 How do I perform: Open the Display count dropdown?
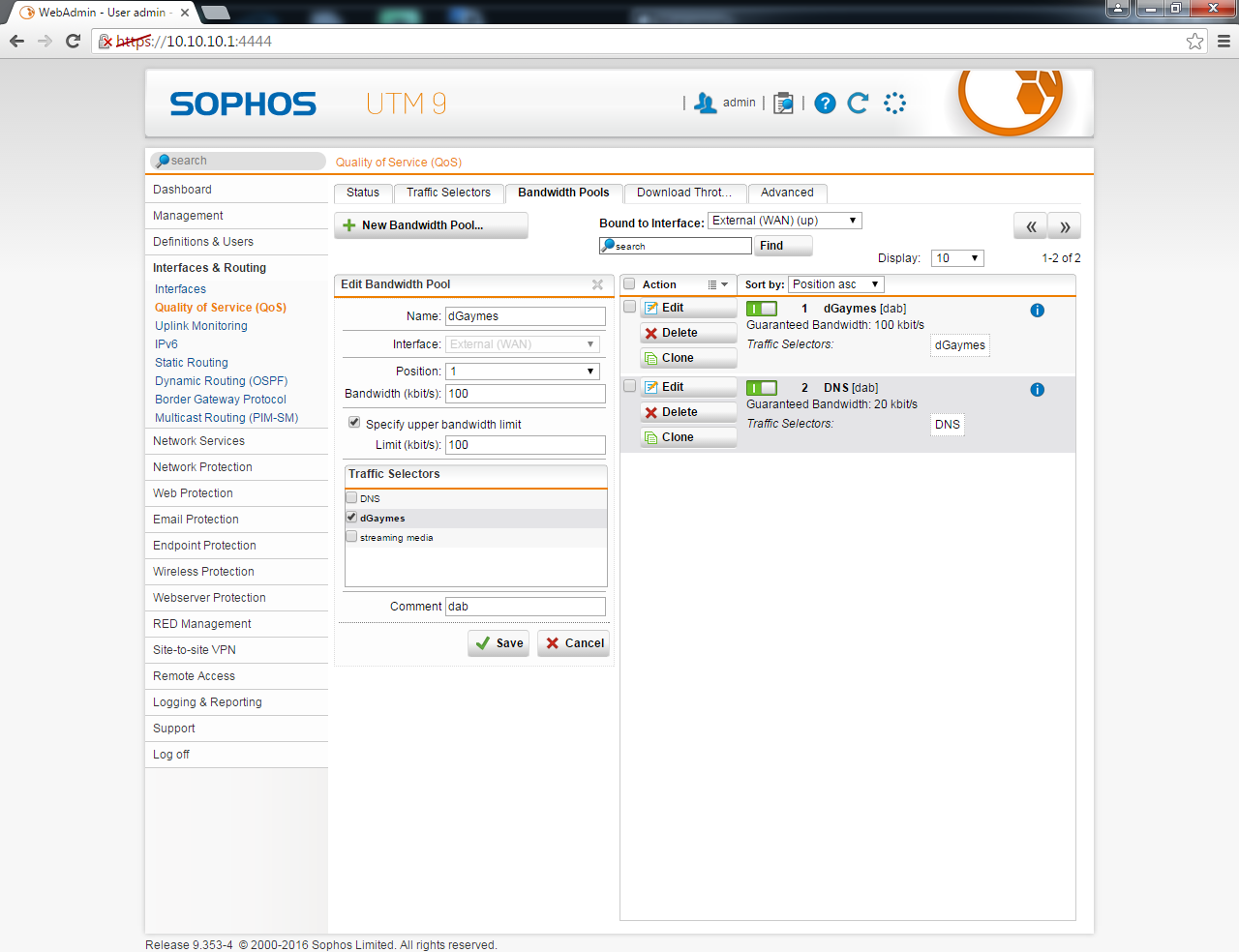tap(957, 258)
